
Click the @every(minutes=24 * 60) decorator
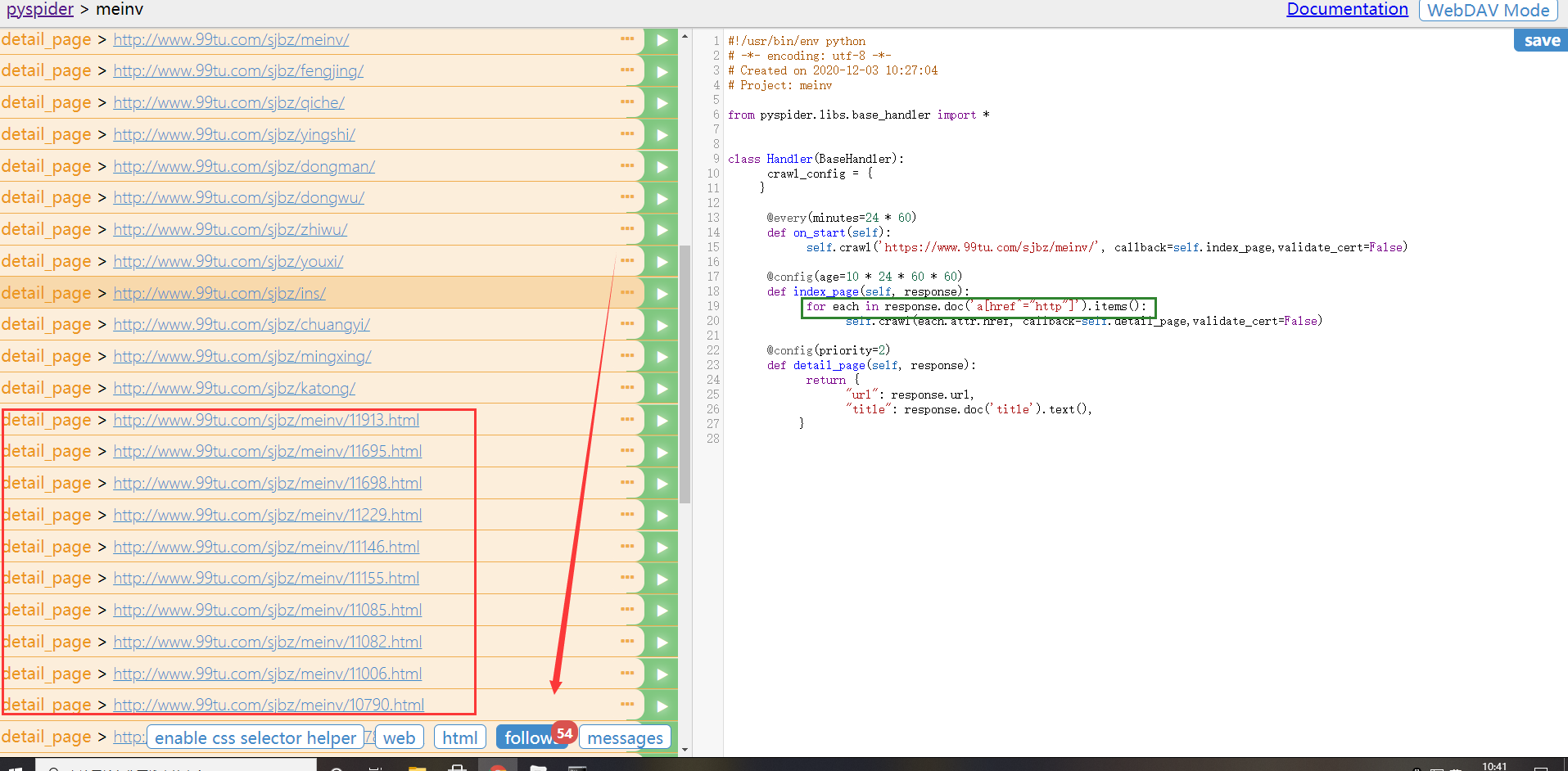coord(842,218)
